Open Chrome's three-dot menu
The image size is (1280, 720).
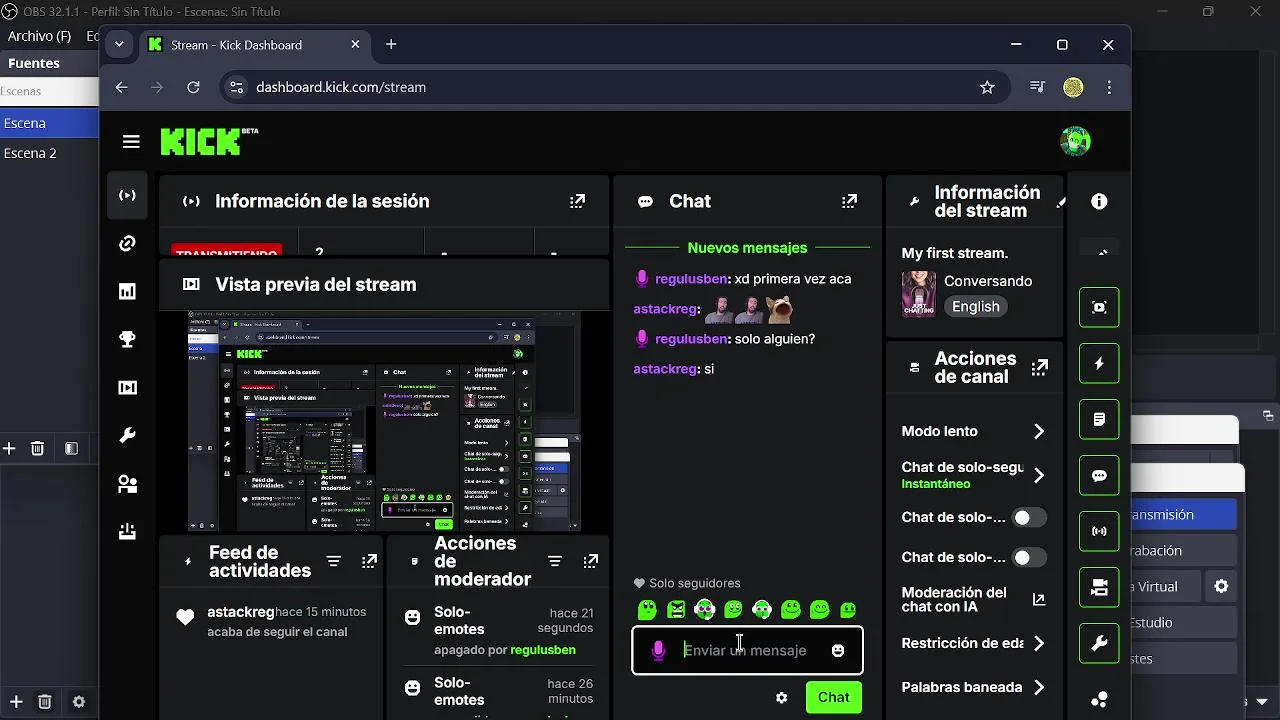[1109, 87]
